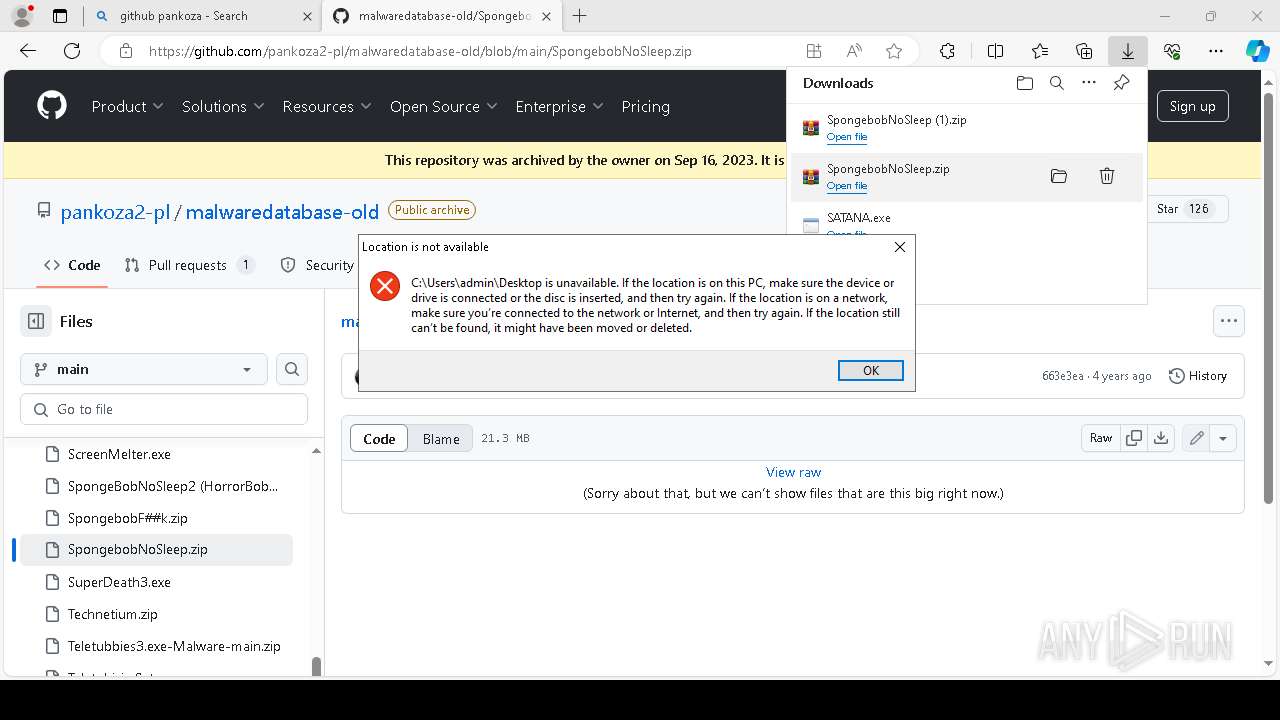Open Edge settings and more menu
This screenshot has width=1280, height=720.
(x=1216, y=51)
